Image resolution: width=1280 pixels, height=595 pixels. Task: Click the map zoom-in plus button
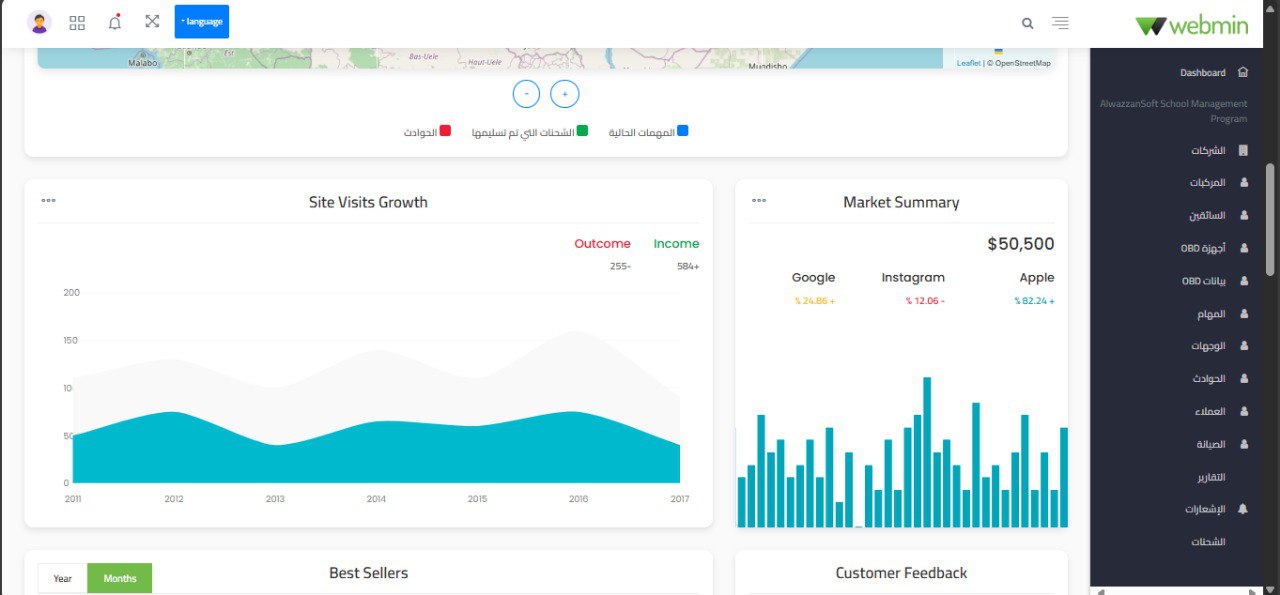click(x=564, y=93)
